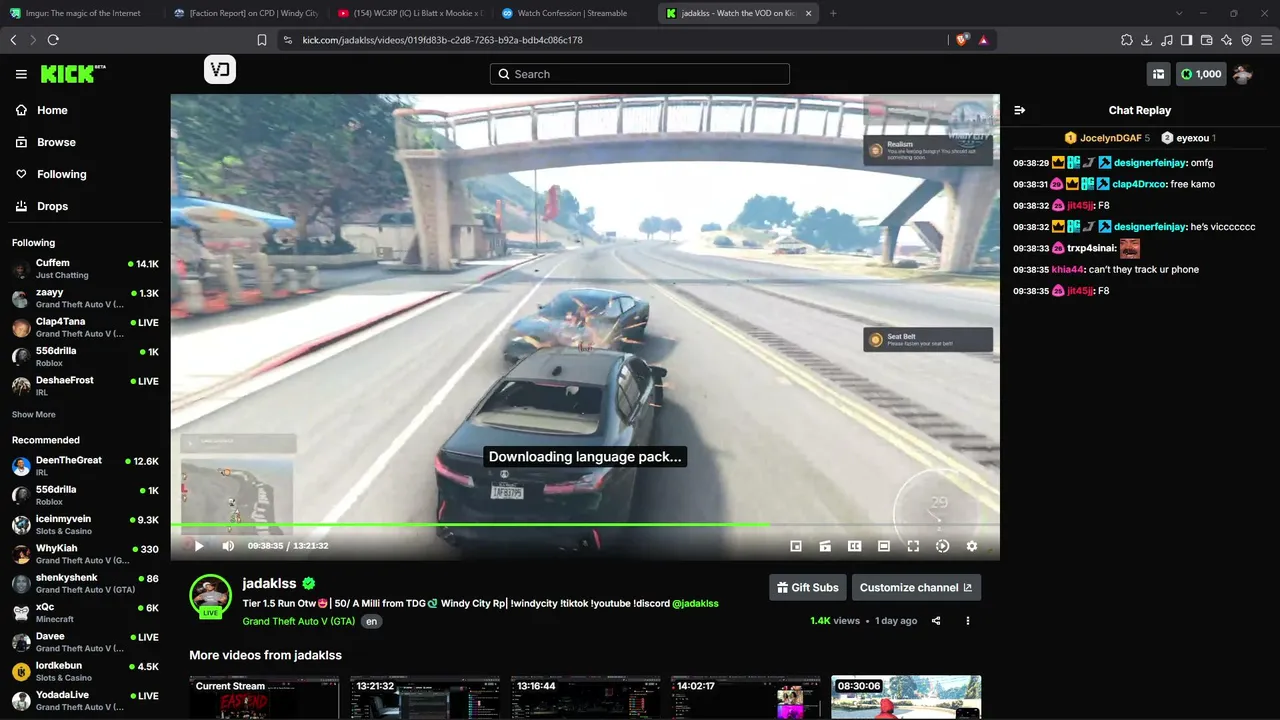Image resolution: width=1280 pixels, height=720 pixels.
Task: Open the user profile avatar menu
Action: tap(1243, 74)
